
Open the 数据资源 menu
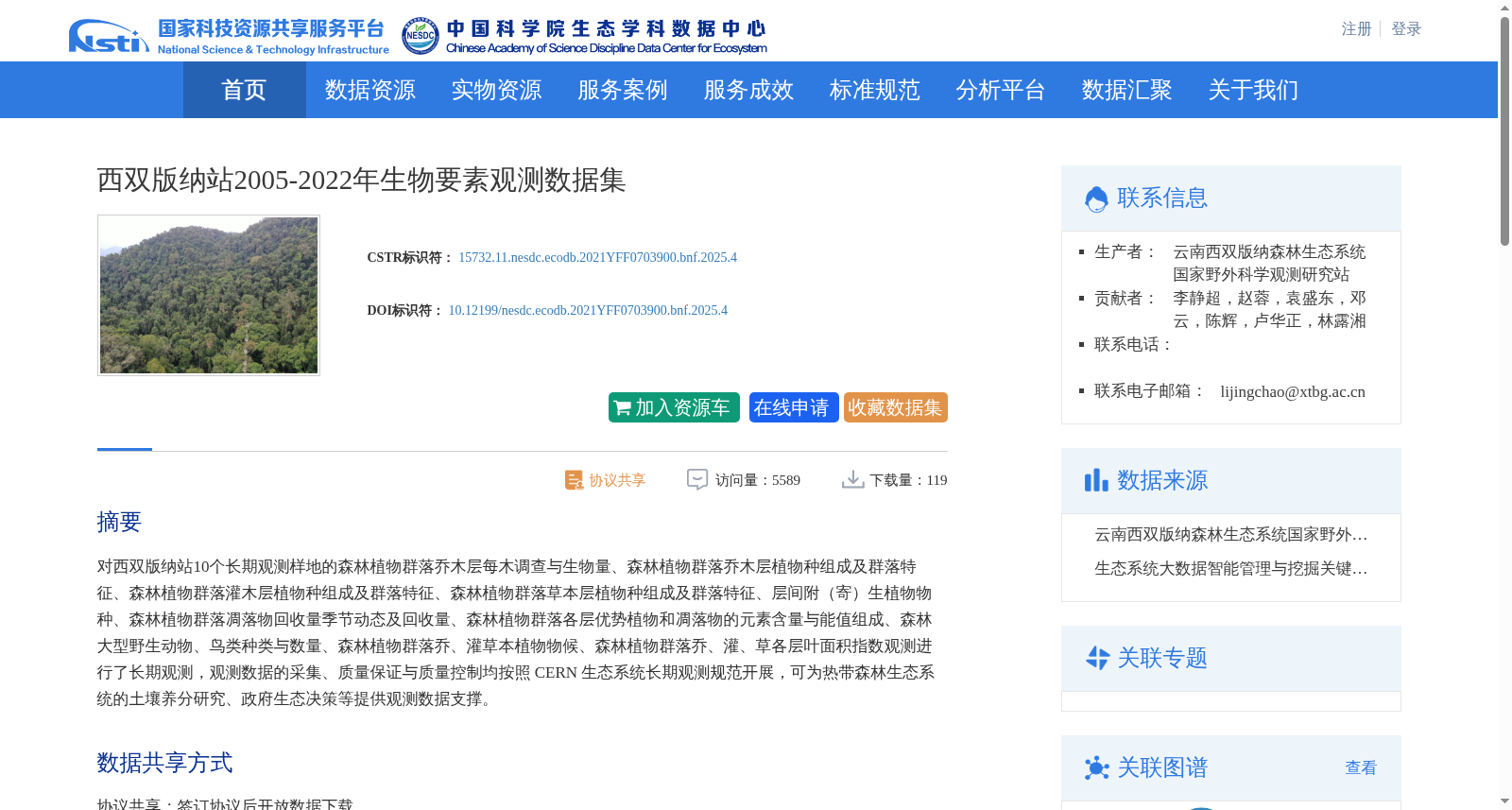[370, 90]
